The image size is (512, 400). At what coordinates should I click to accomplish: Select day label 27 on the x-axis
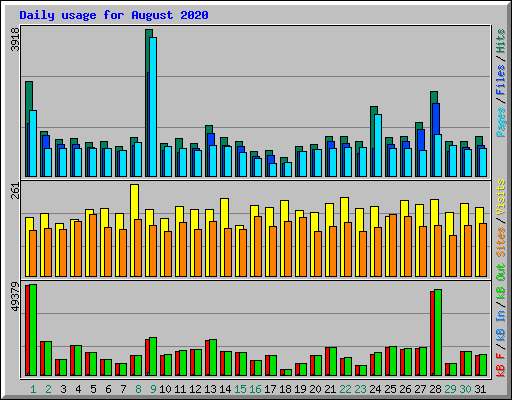point(420,389)
